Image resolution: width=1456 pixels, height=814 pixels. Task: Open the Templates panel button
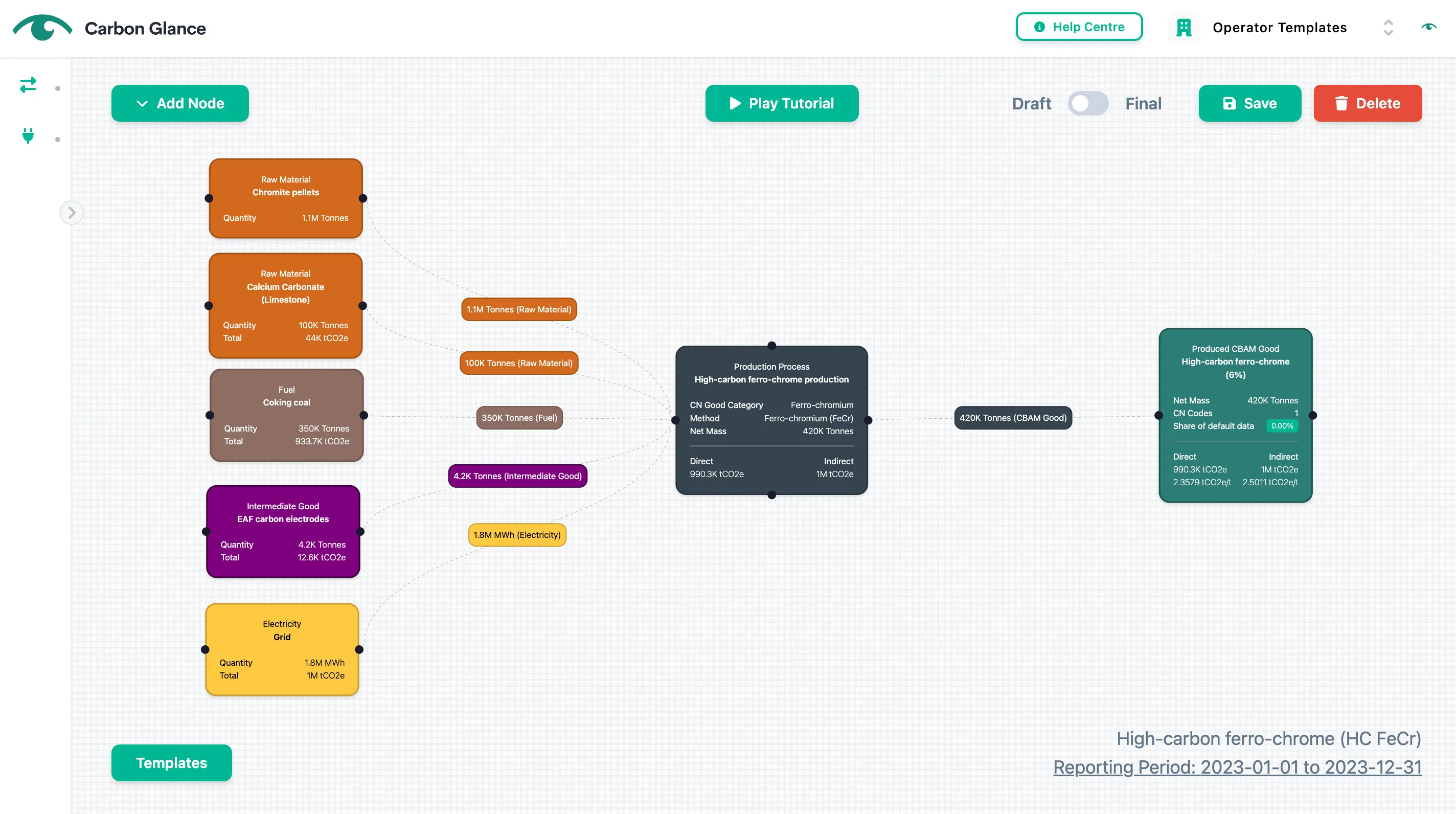171,762
